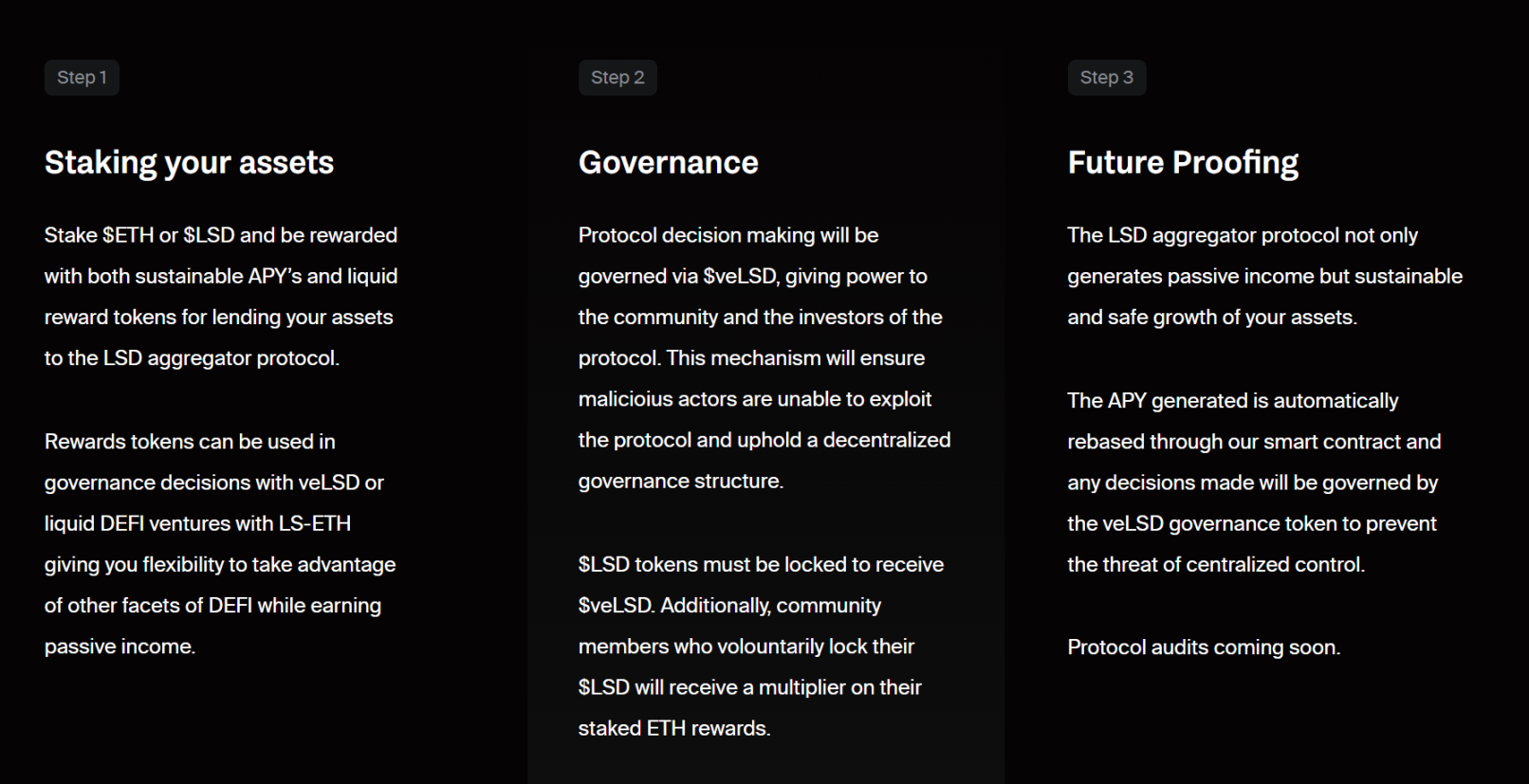
Task: Click the "Future Proofing" heading
Action: 1183,162
